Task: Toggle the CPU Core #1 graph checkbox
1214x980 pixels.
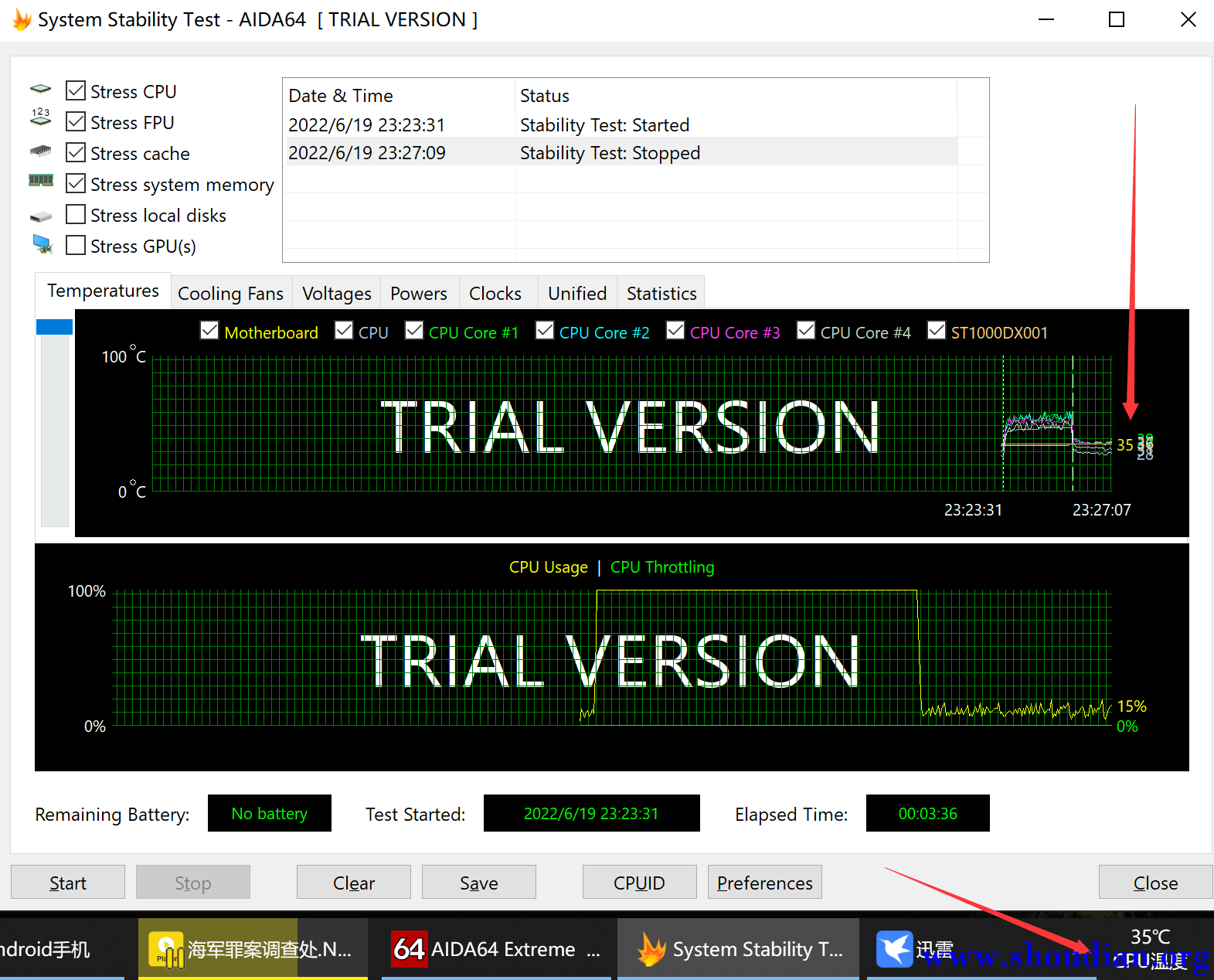Action: pyautogui.click(x=414, y=330)
